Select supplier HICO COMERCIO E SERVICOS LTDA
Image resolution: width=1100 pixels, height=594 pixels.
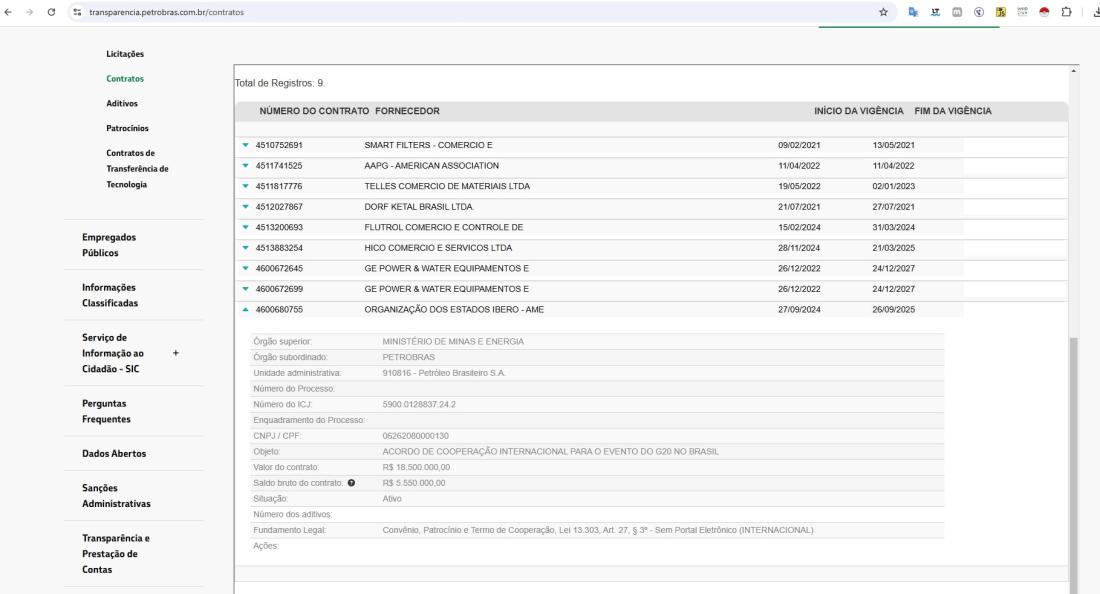pos(438,248)
